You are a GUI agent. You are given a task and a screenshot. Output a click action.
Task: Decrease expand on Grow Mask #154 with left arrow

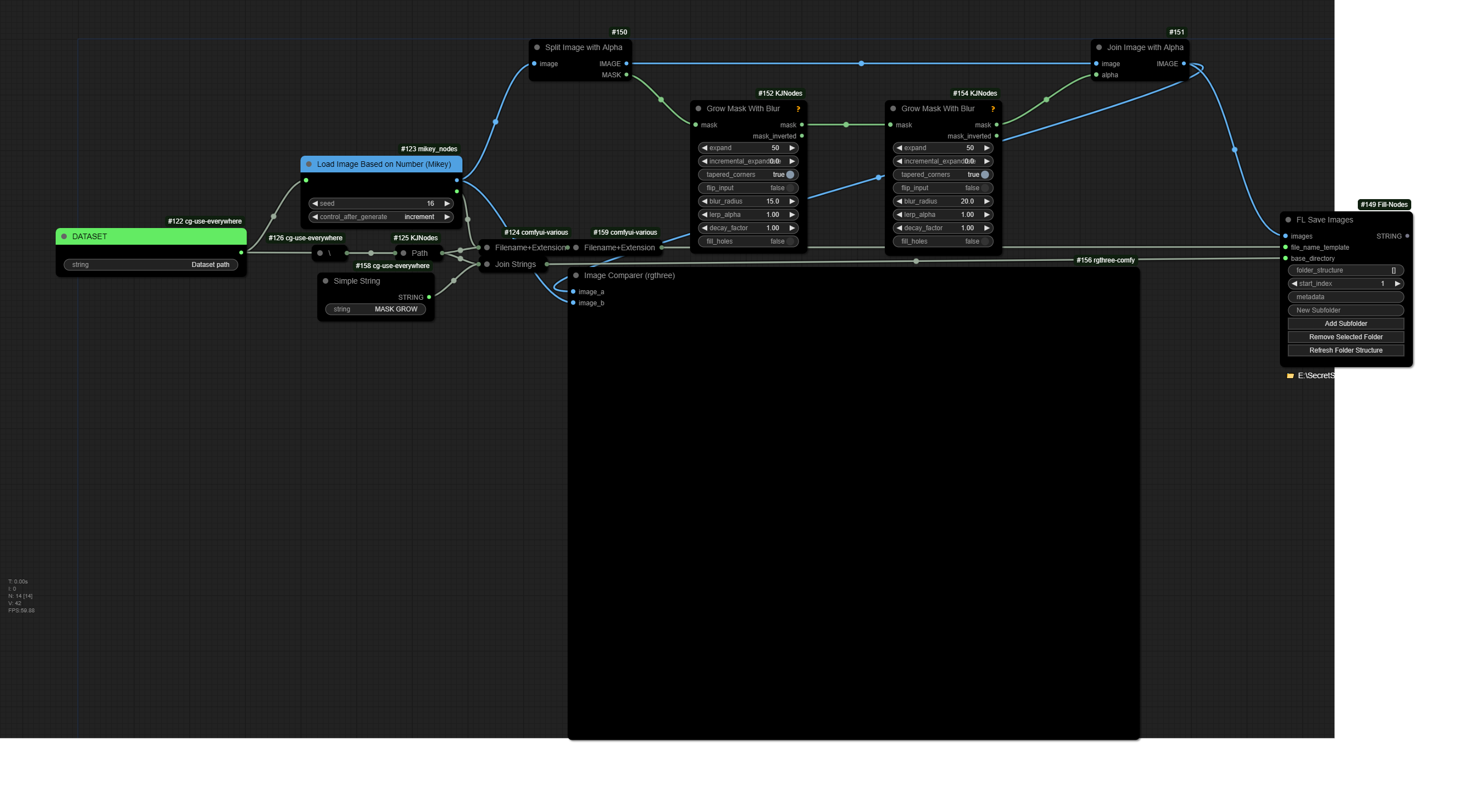point(899,148)
